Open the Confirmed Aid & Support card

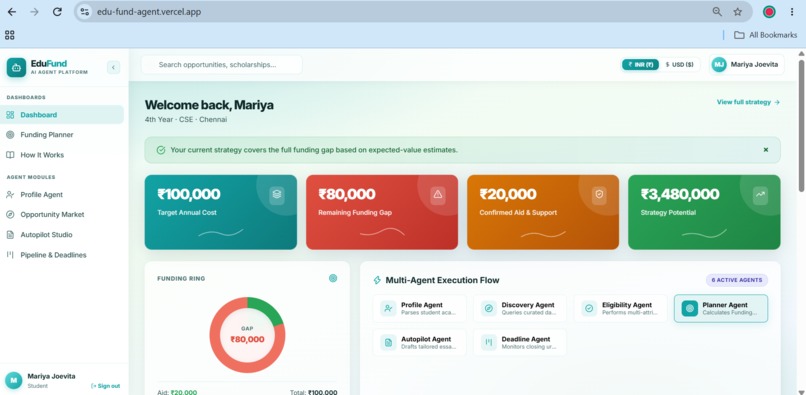click(x=543, y=212)
